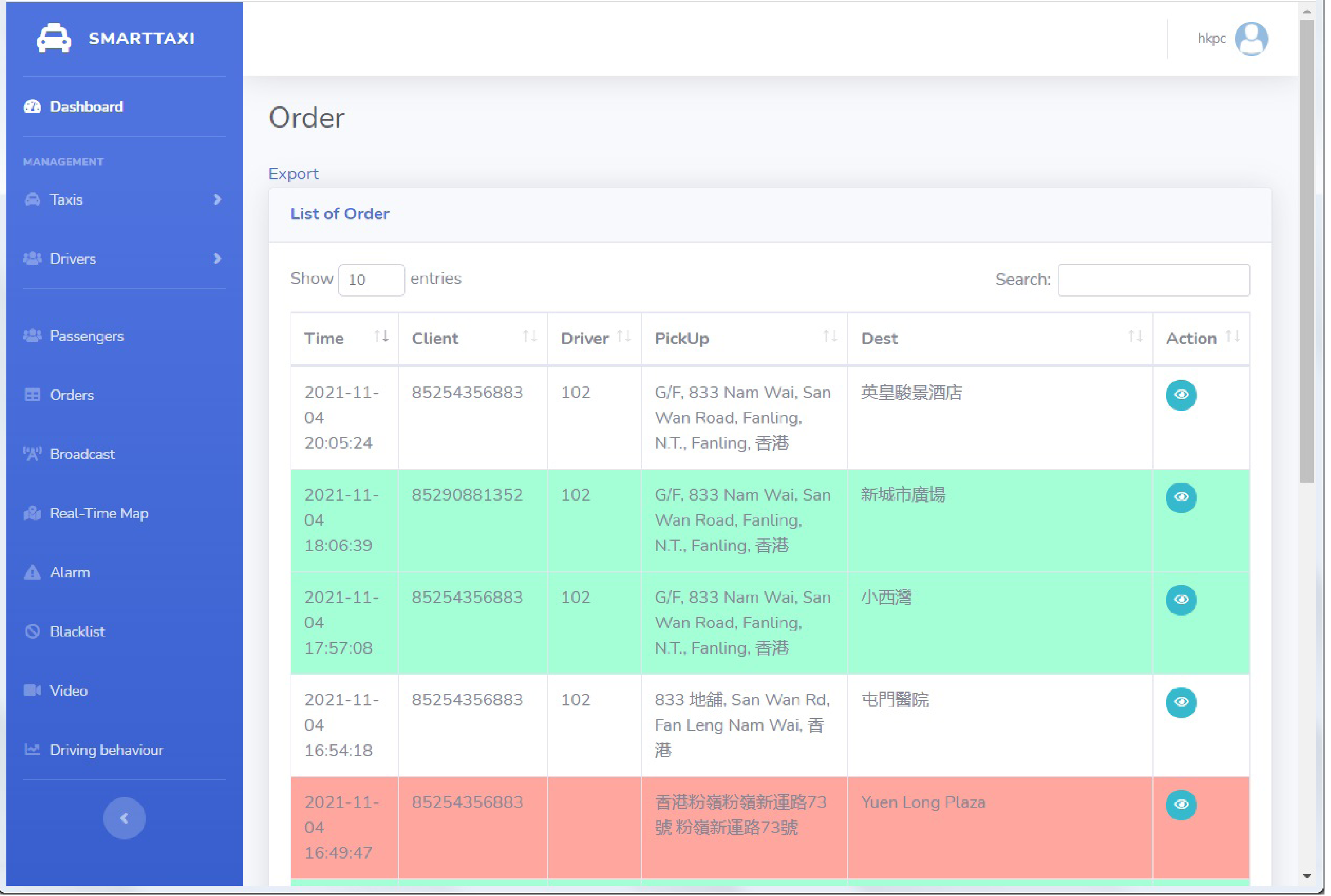The height and width of the screenshot is (896, 1331).
Task: Sort table by PickUp column arrows
Action: point(830,337)
